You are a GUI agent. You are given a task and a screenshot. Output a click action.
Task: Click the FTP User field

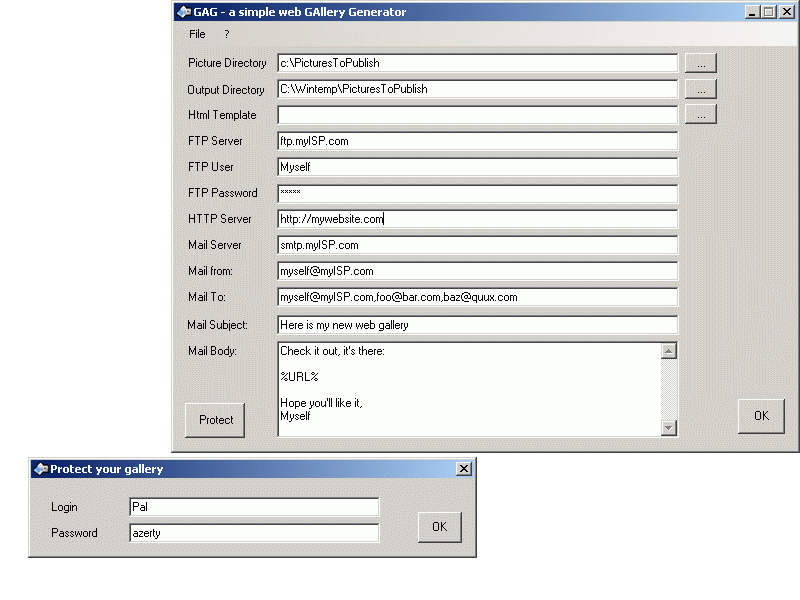pos(478,167)
